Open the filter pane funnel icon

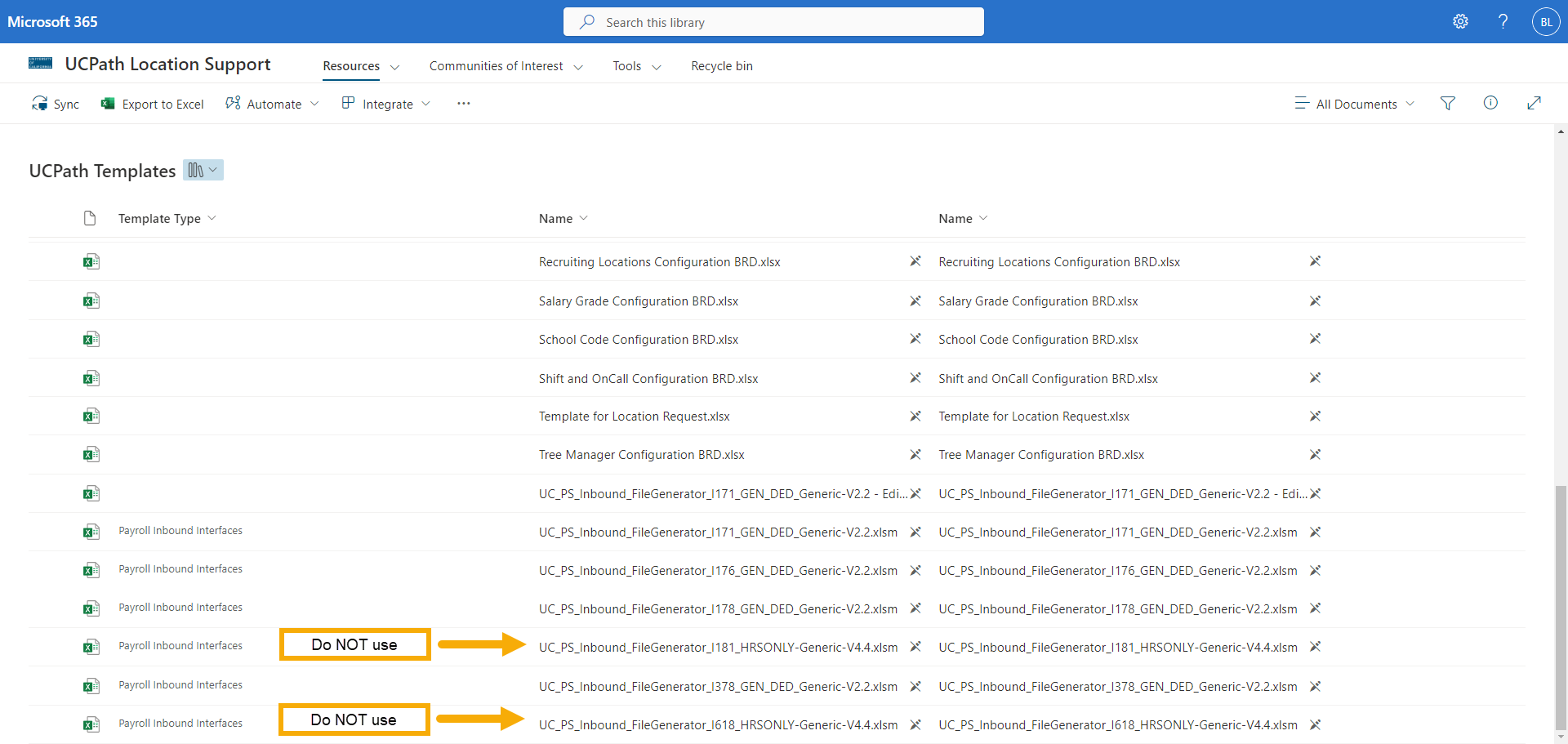pyautogui.click(x=1448, y=104)
